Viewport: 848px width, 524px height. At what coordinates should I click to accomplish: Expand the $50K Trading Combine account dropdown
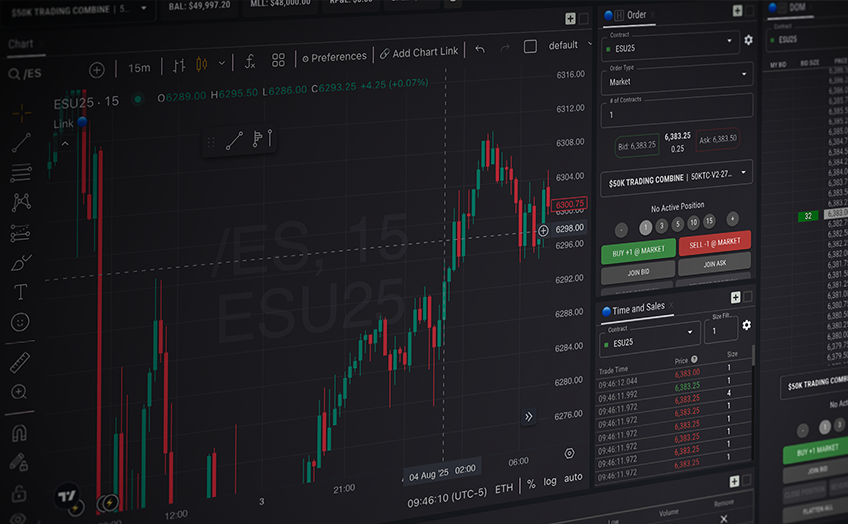pos(676,177)
